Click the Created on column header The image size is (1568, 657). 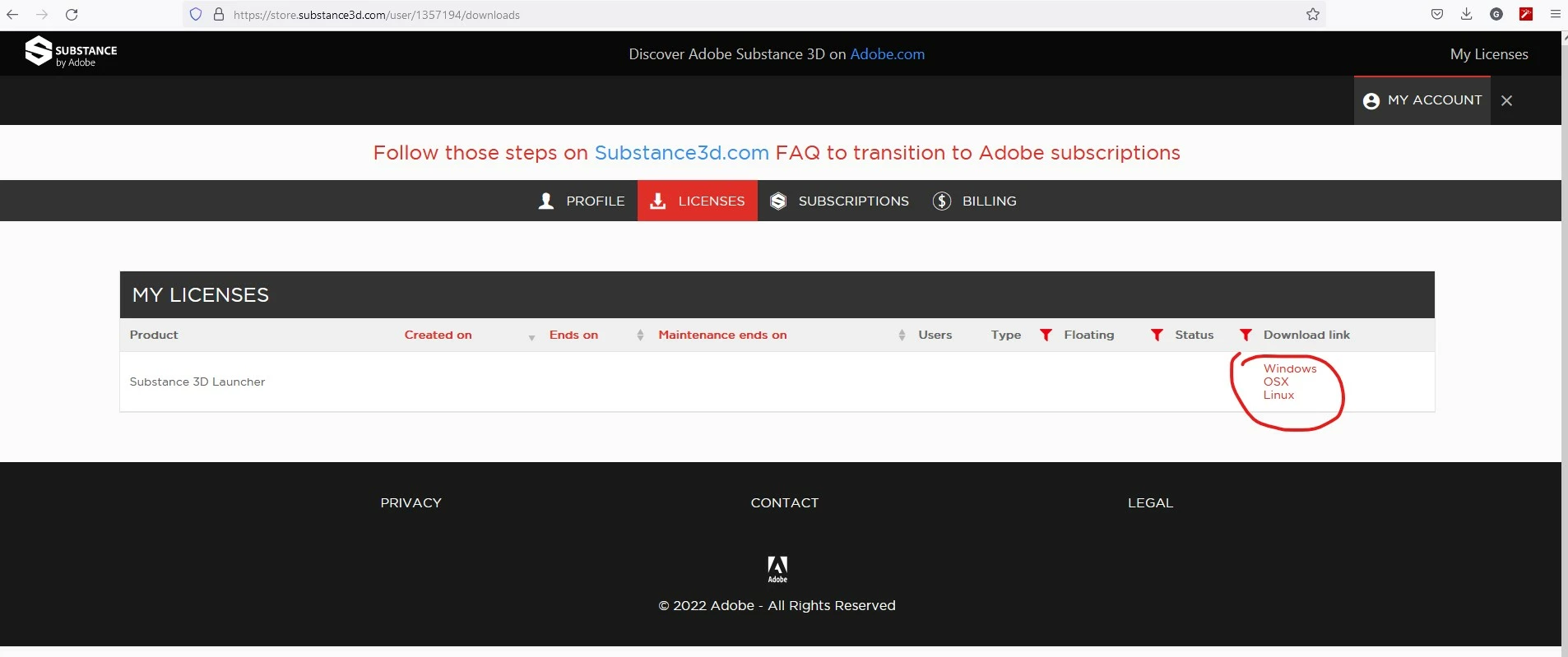click(438, 335)
